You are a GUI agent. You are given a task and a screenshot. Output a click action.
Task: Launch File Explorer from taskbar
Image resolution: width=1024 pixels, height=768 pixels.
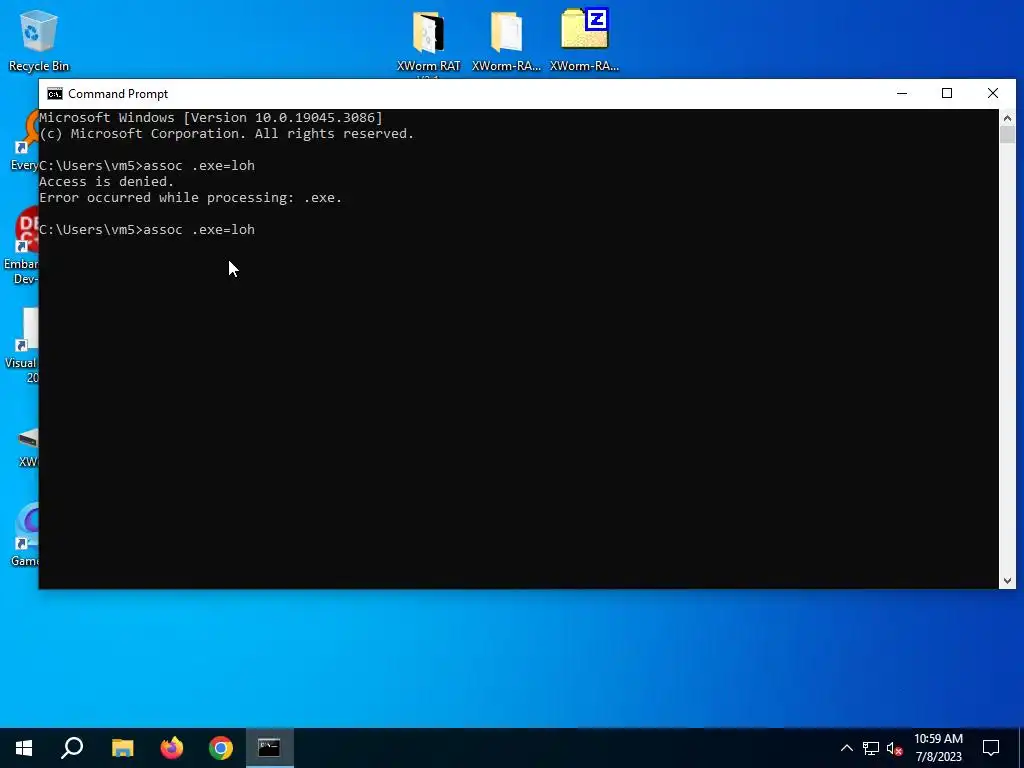coord(122,748)
